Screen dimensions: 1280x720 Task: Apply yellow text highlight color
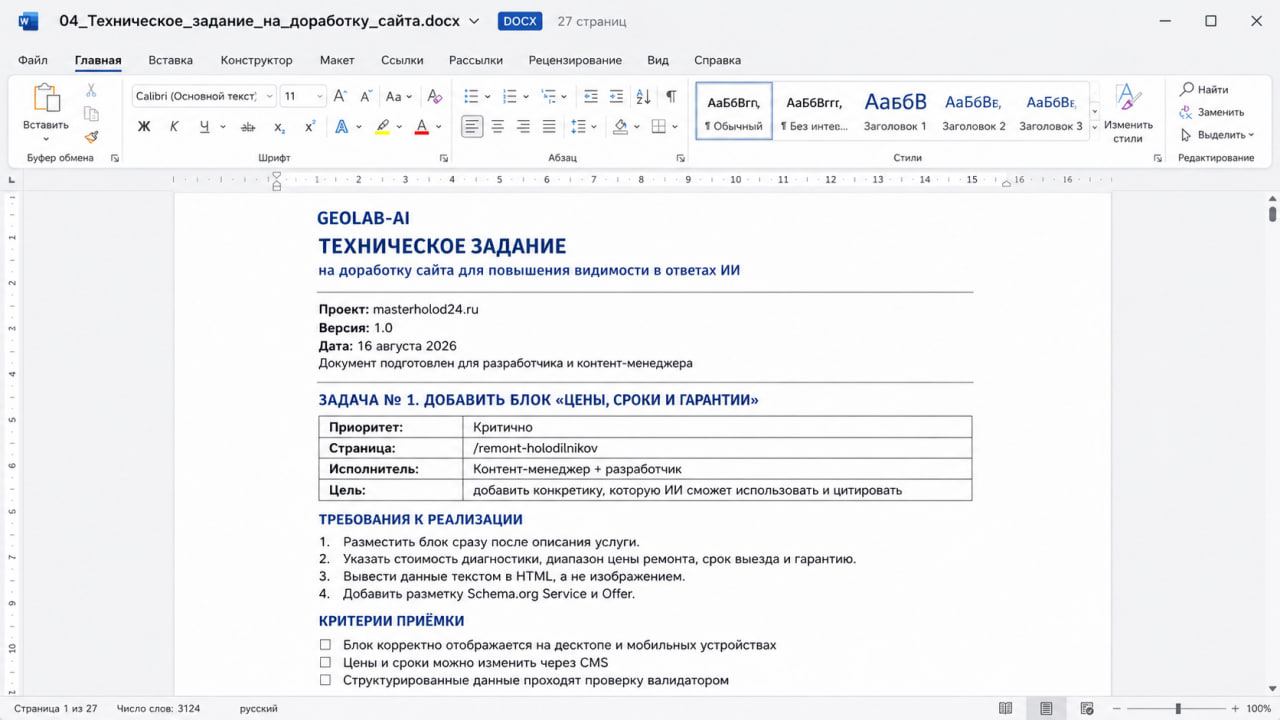[x=382, y=127]
